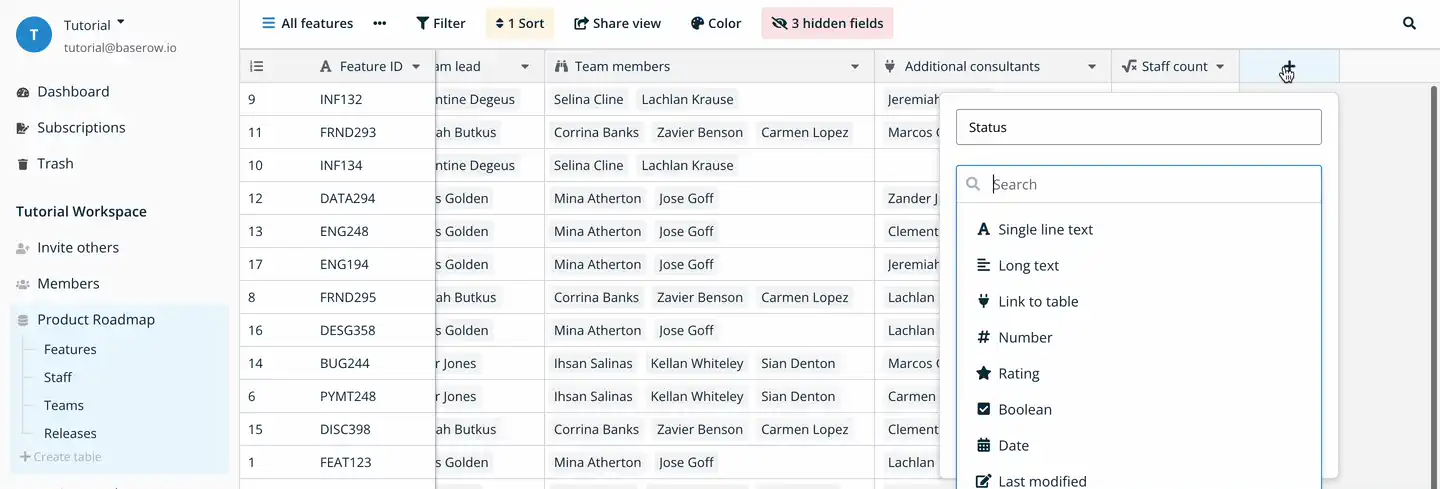Choose the Link to table field type
Viewport: 1440px width, 489px height.
click(x=1037, y=301)
